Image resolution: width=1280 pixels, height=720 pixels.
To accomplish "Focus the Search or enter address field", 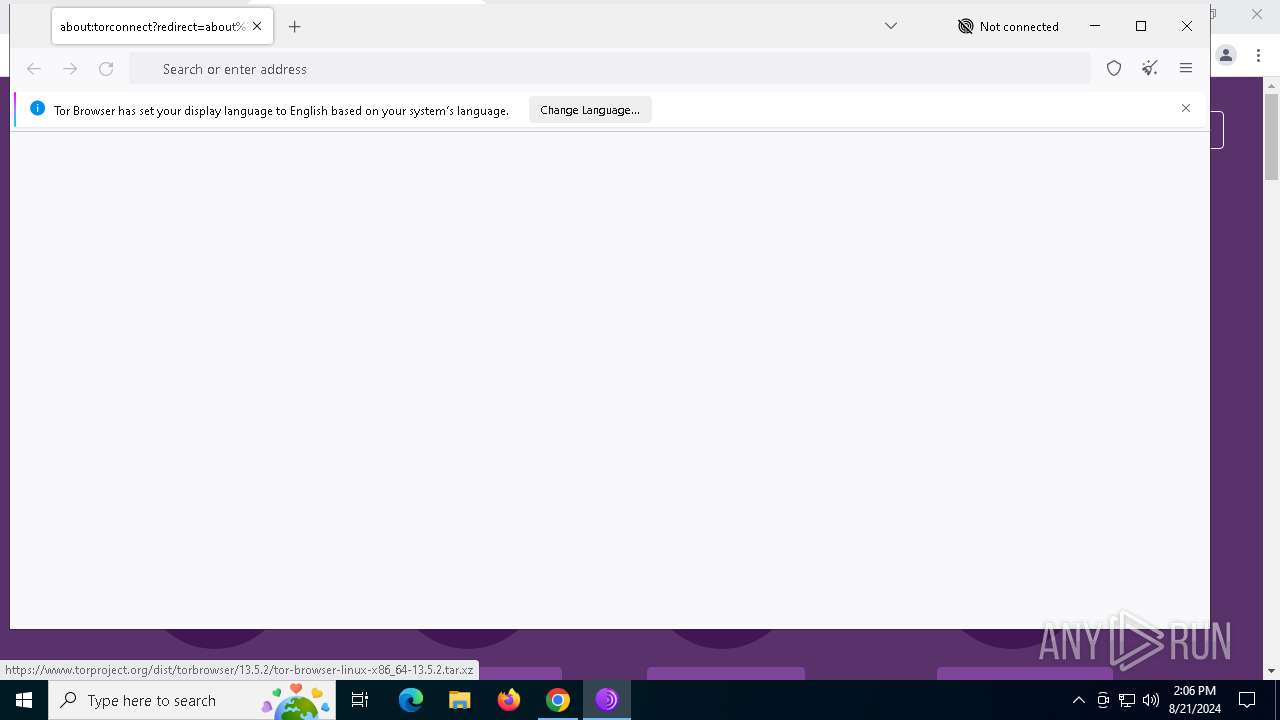I will pyautogui.click(x=610, y=69).
